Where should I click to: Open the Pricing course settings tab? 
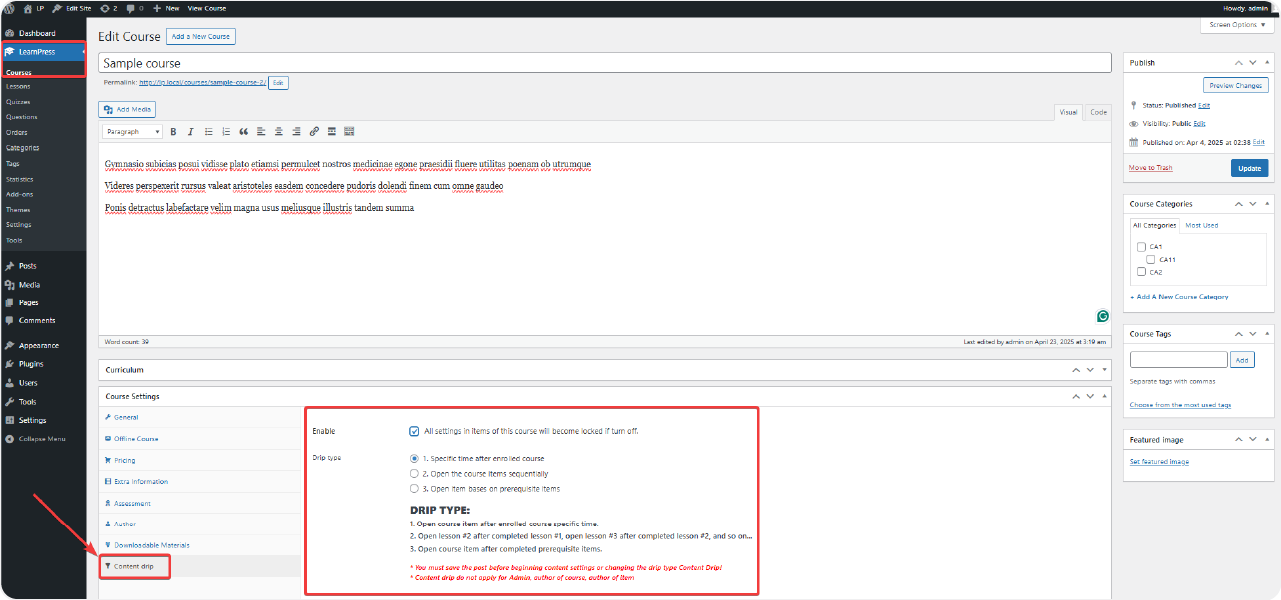[x=125, y=460]
